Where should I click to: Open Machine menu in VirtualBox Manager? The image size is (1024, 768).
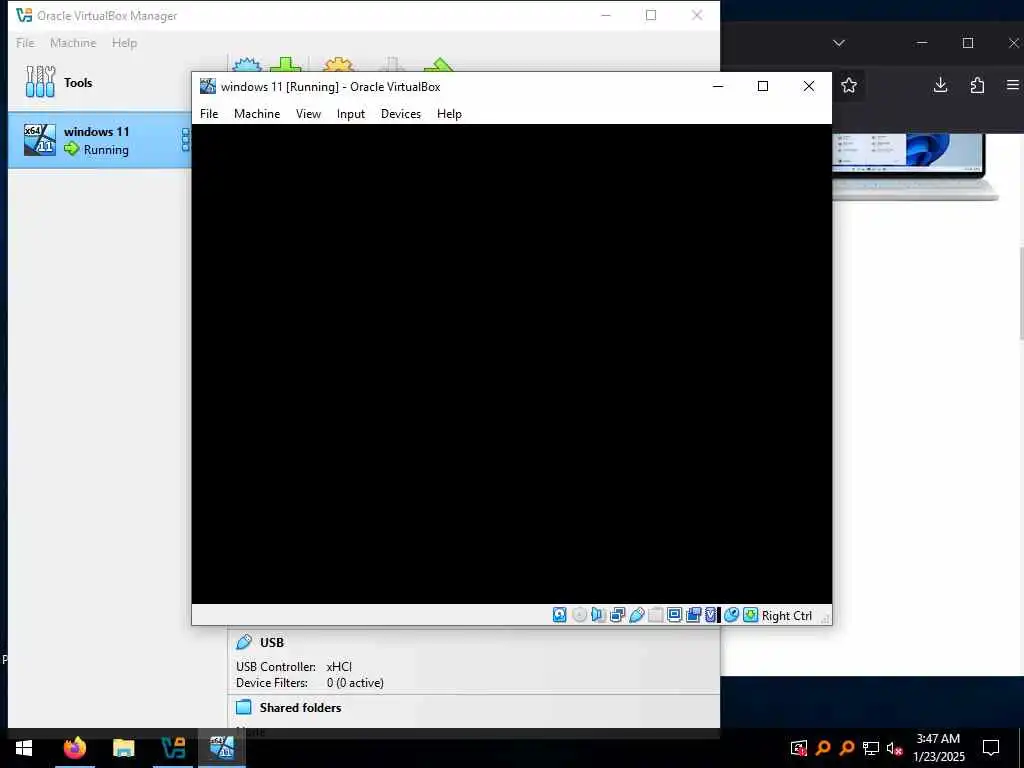click(x=73, y=43)
